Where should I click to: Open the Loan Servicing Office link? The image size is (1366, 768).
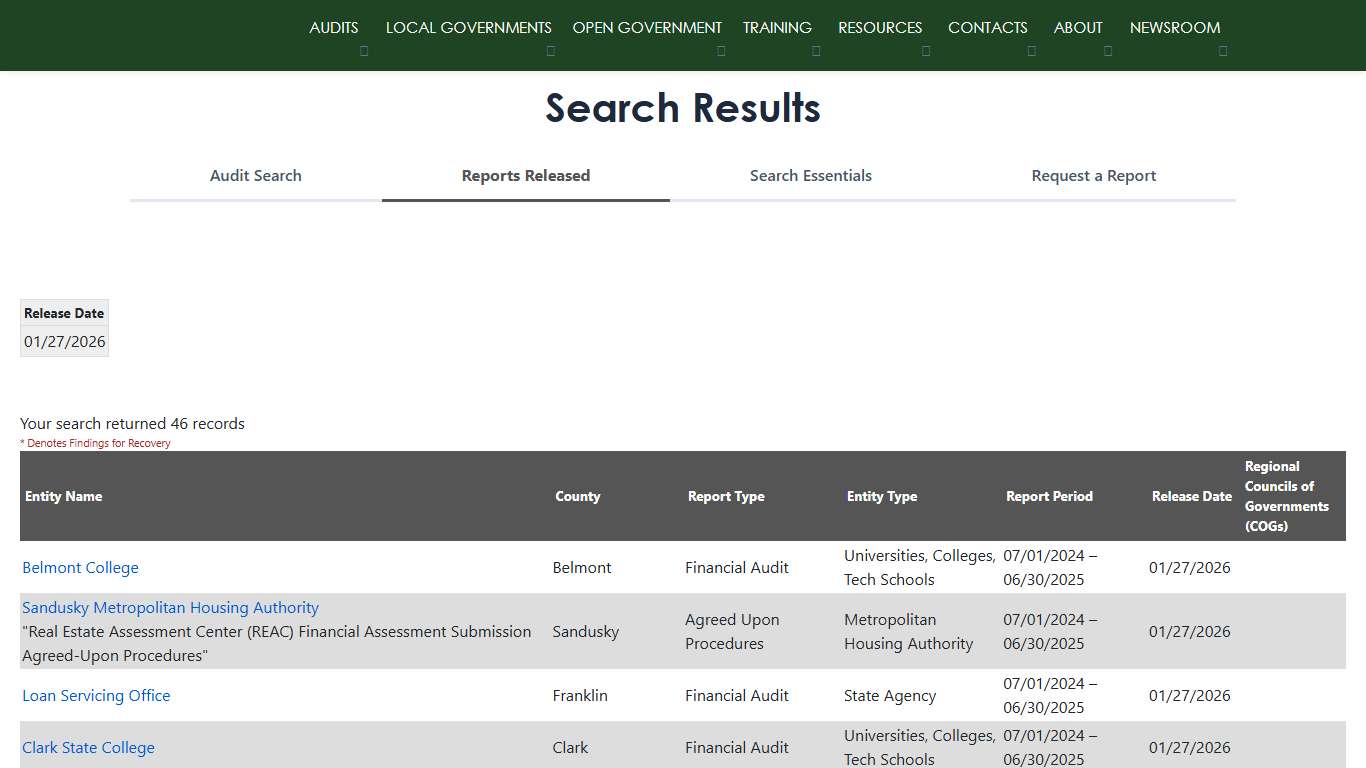tap(96, 695)
